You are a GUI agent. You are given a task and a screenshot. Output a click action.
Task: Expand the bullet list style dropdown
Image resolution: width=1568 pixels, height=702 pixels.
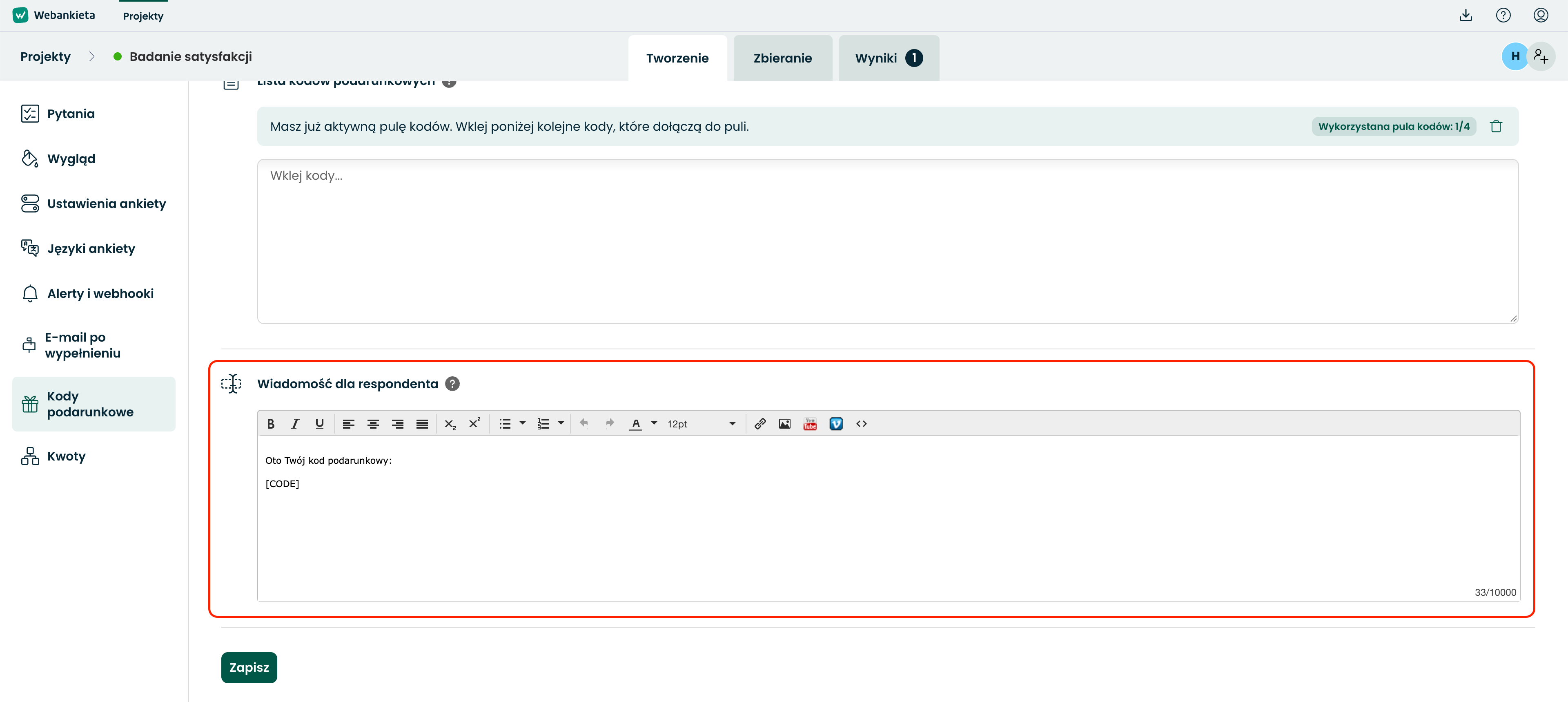point(522,423)
